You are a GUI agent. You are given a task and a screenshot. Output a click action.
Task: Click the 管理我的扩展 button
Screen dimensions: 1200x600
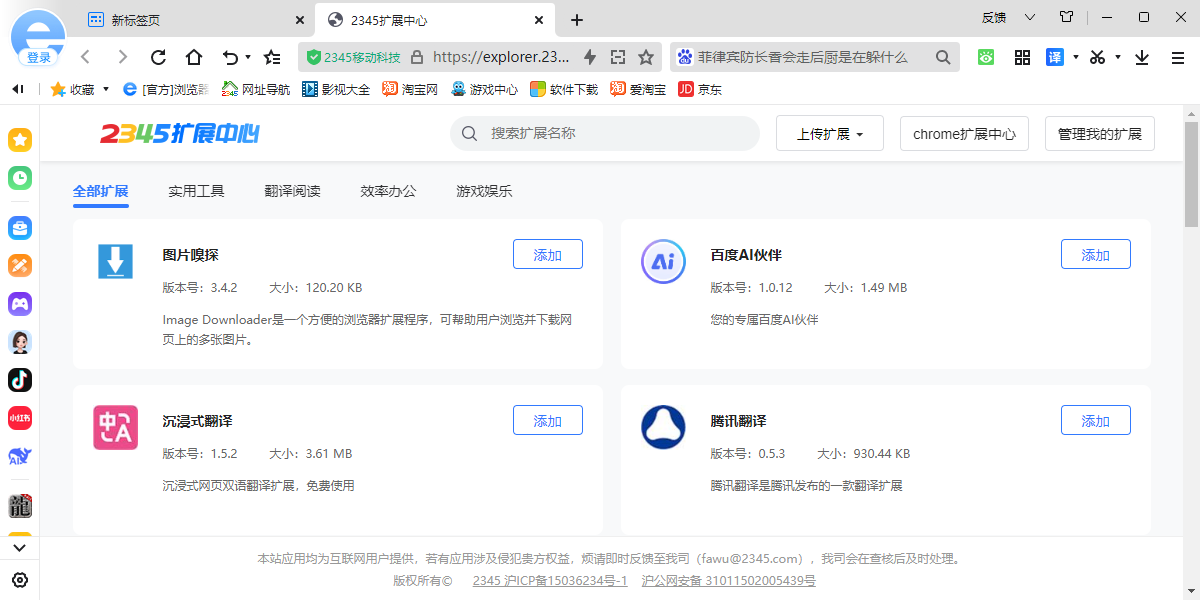click(1100, 134)
